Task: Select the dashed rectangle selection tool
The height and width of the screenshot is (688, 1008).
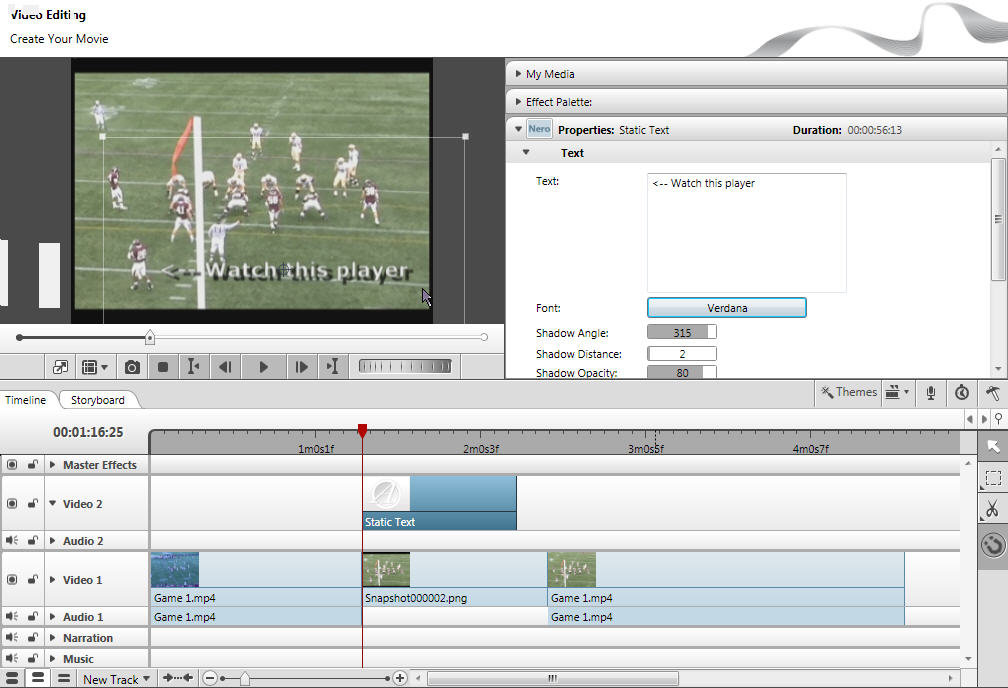Action: [x=993, y=478]
